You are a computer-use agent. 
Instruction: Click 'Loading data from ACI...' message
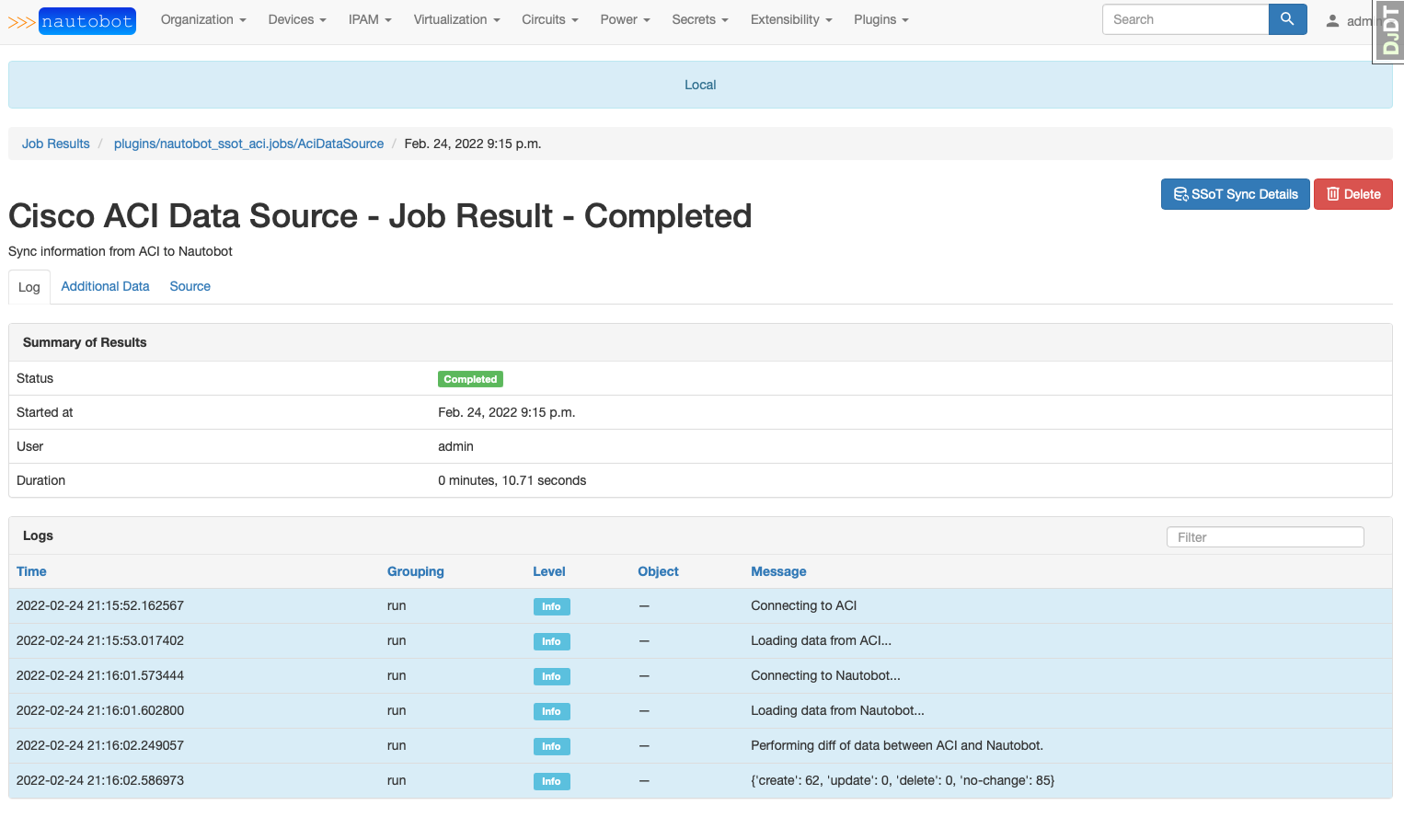821,640
